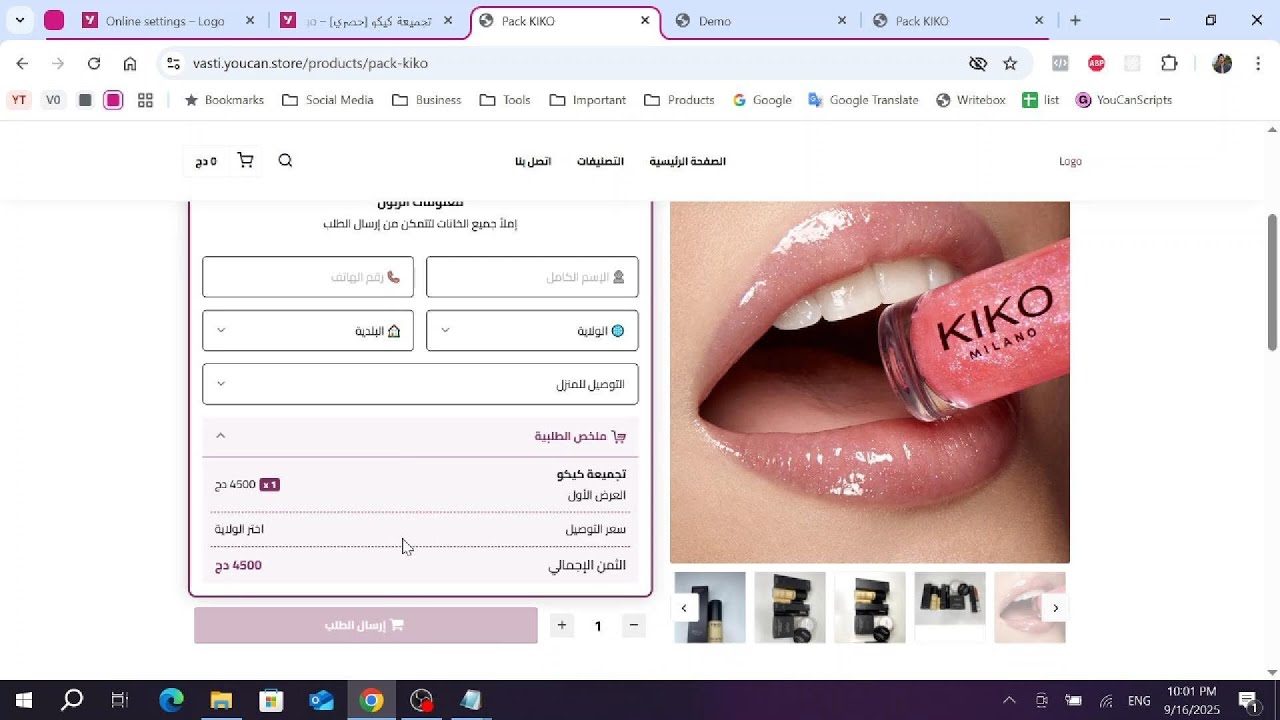Click the الإسم الكامل full name field

(532, 277)
